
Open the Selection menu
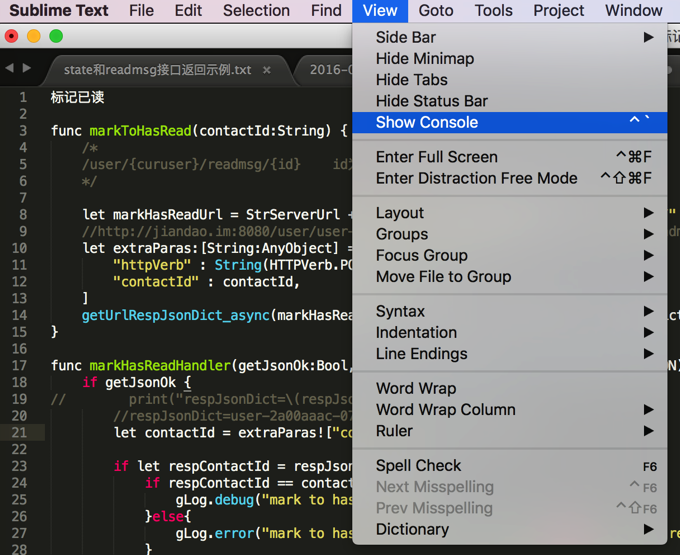[x=256, y=11]
